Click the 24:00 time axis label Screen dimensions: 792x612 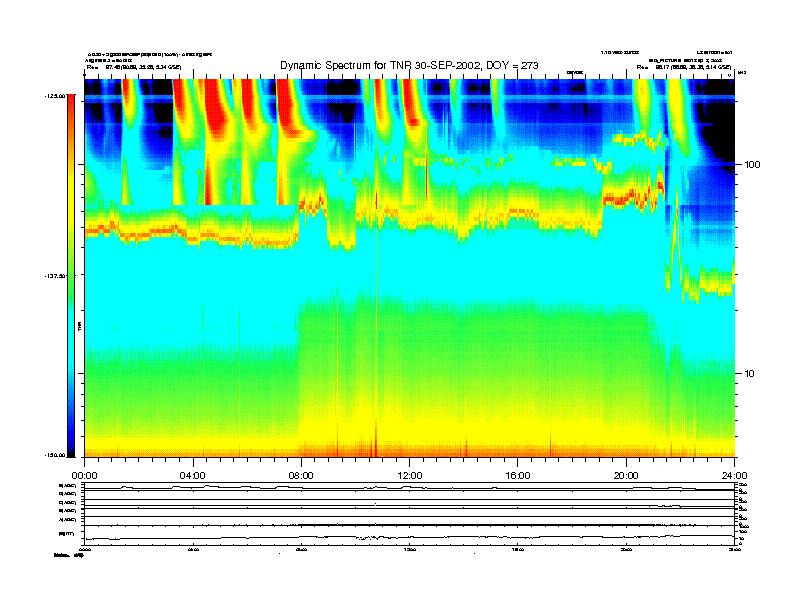734,476
